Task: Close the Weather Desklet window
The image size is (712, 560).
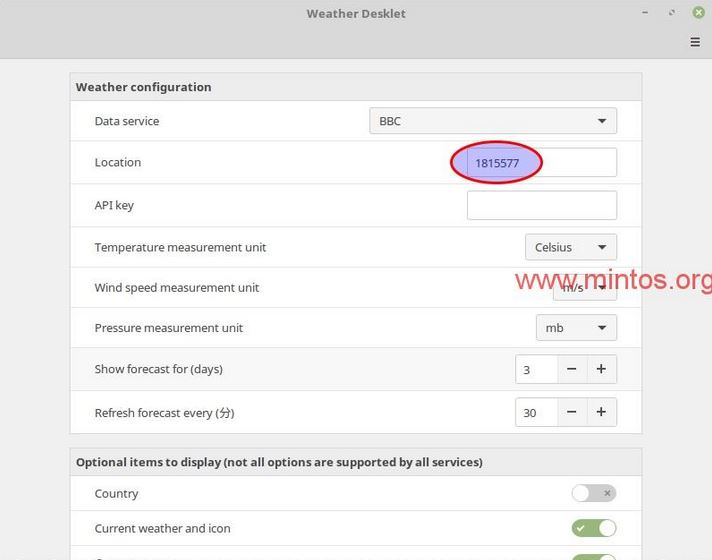Action: click(x=698, y=13)
